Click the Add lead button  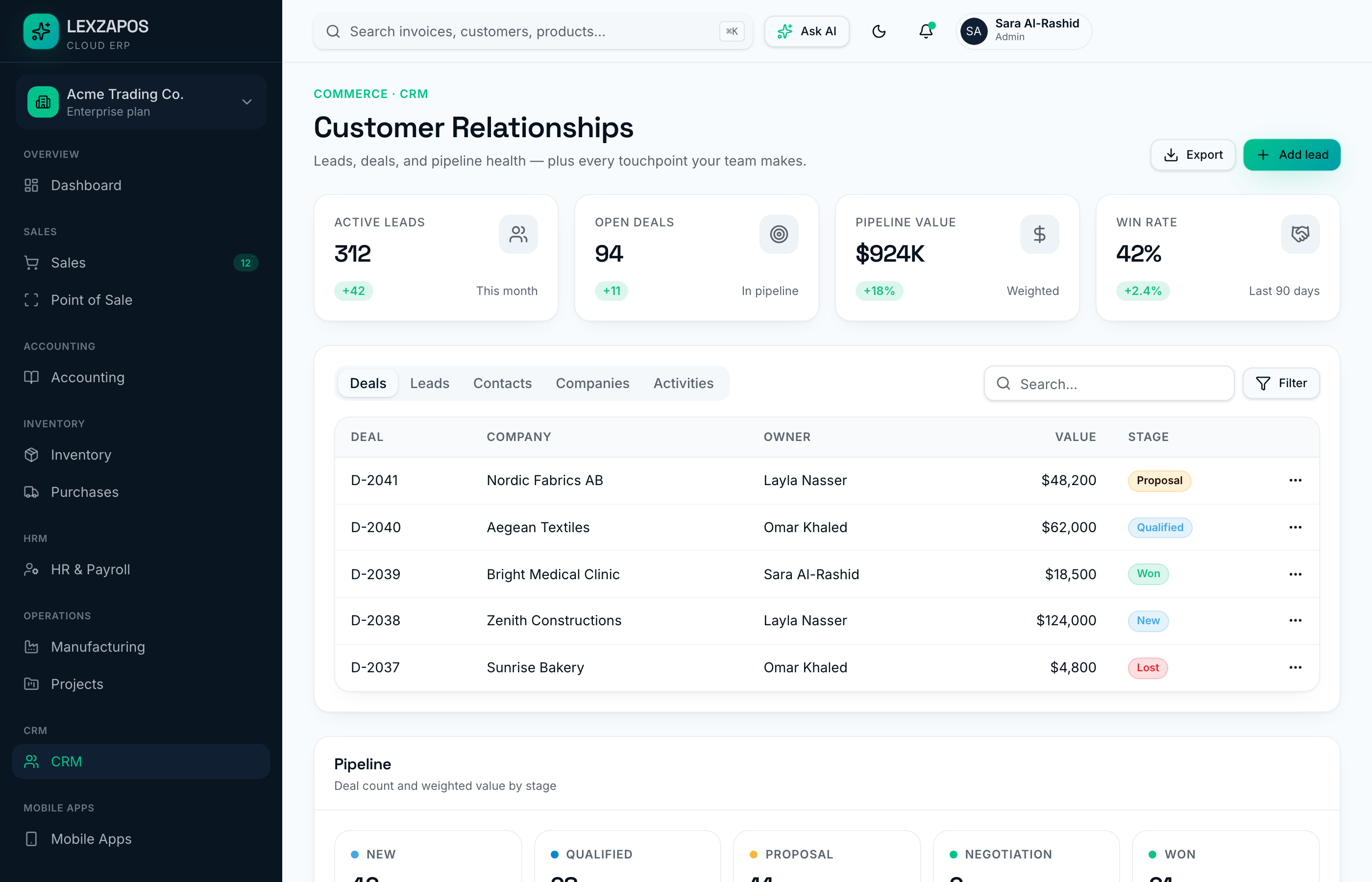tap(1292, 155)
